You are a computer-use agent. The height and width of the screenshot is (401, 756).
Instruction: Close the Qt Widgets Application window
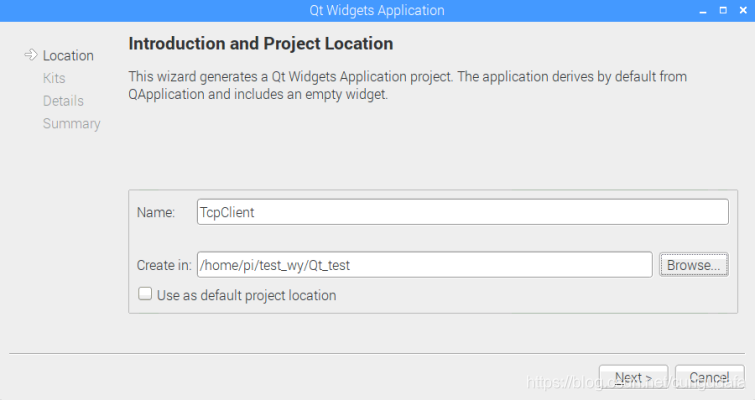(x=743, y=10)
